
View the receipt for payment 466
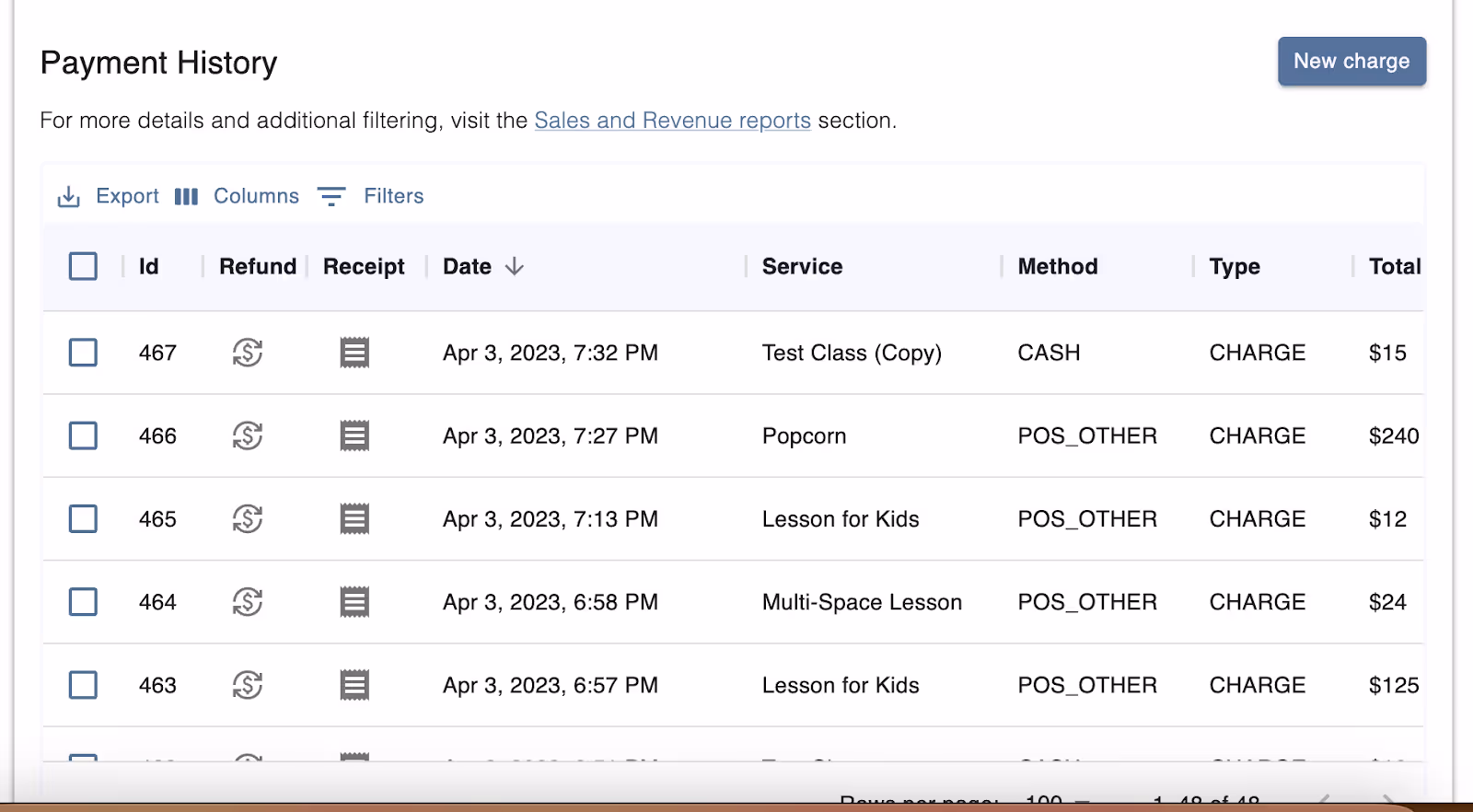pos(354,435)
